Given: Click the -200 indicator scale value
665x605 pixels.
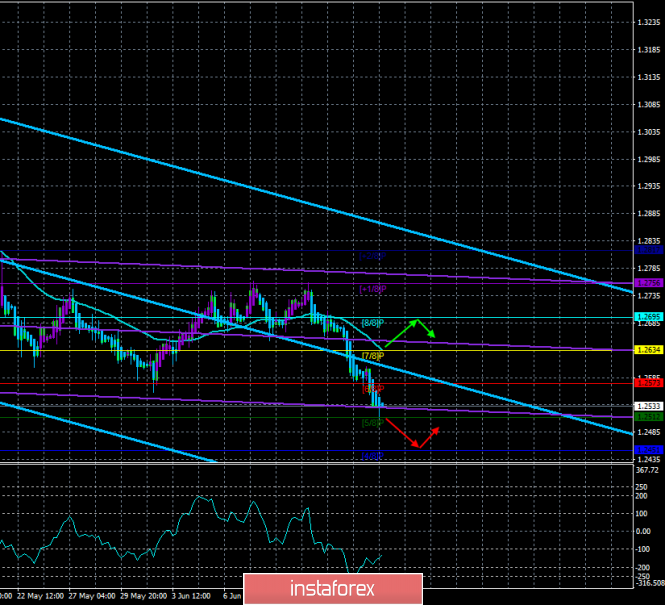Looking at the screenshot, I should point(643,568).
